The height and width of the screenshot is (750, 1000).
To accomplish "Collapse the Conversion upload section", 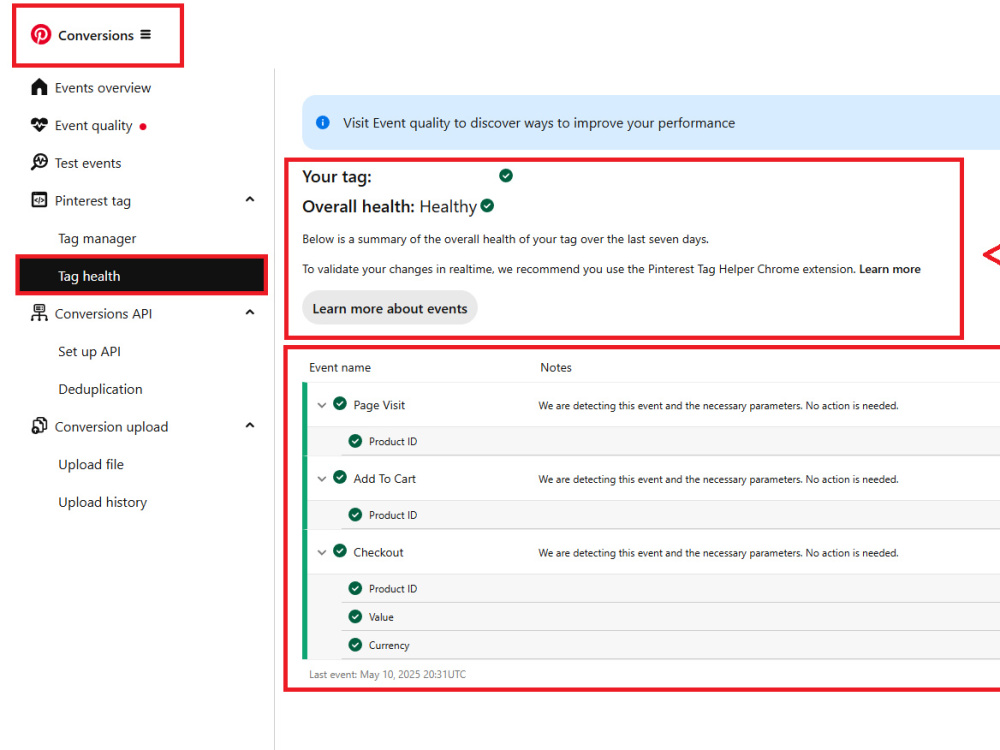I will 250,425.
